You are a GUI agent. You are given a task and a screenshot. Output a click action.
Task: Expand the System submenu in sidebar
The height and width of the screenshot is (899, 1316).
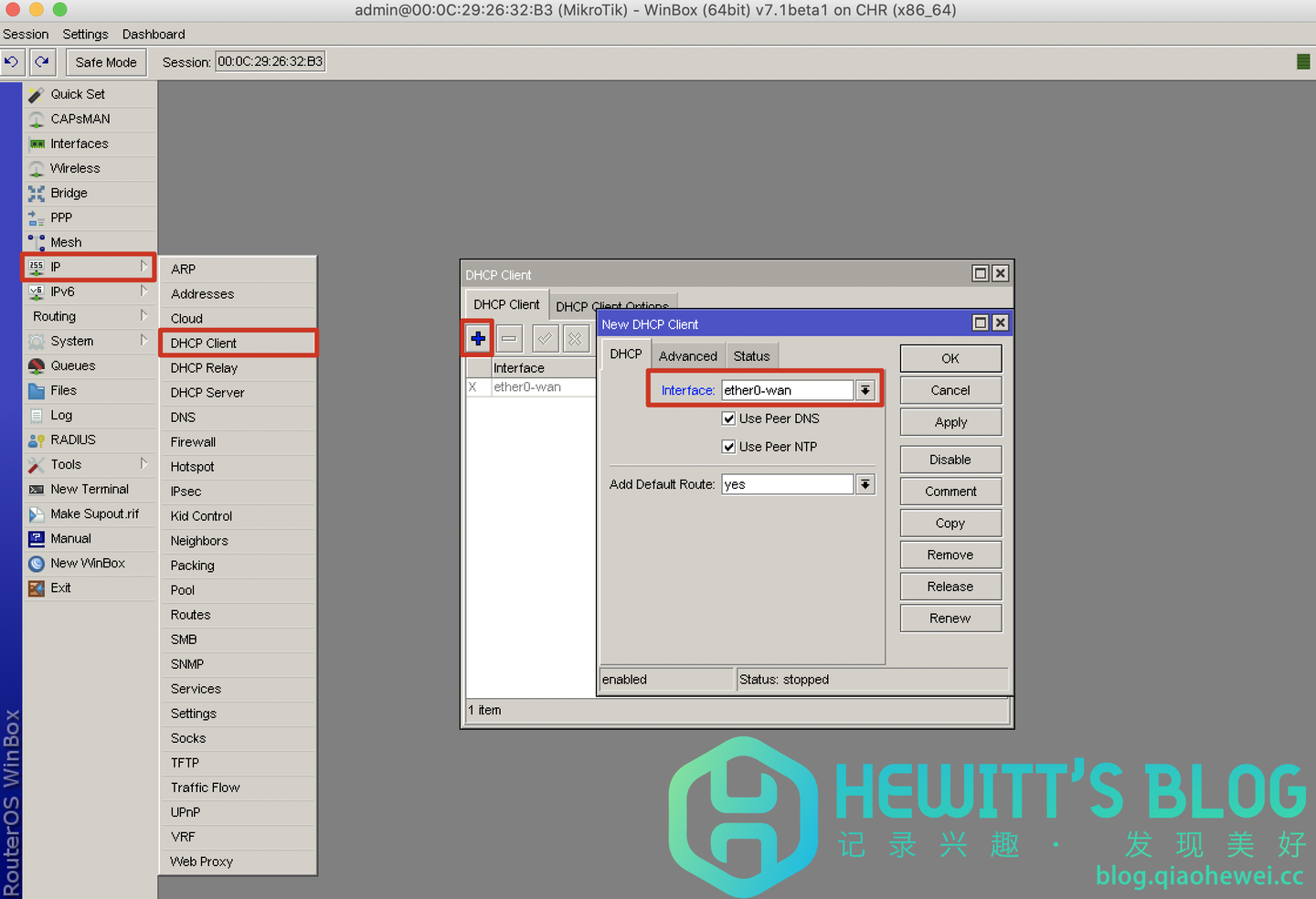(x=90, y=341)
